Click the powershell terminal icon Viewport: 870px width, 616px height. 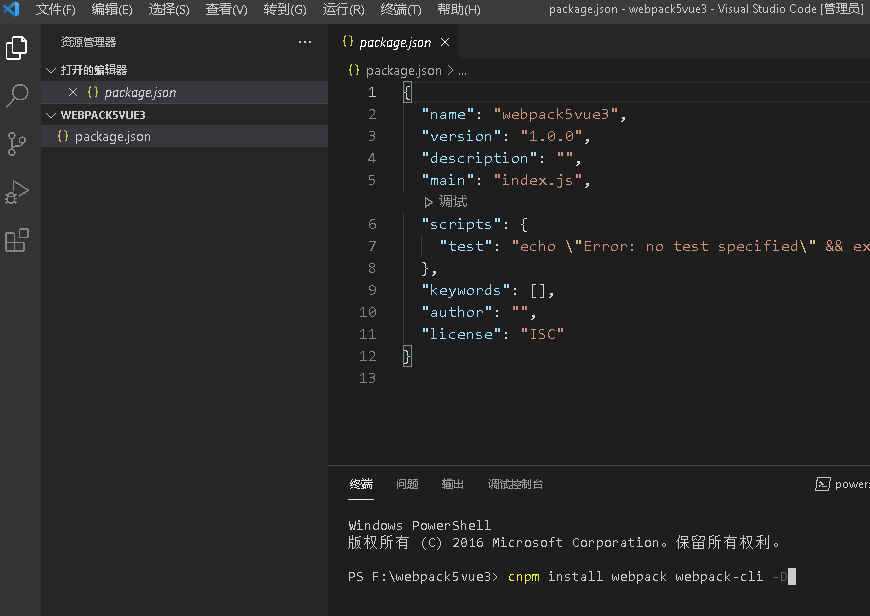pyautogui.click(x=822, y=484)
